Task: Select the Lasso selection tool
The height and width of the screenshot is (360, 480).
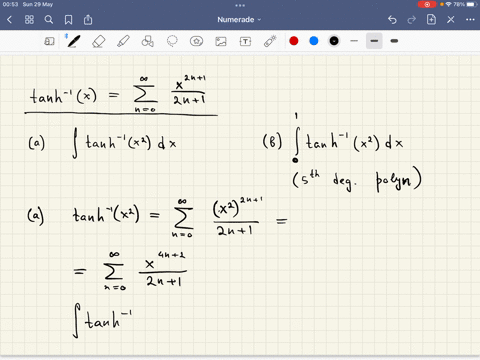Action: 172,41
